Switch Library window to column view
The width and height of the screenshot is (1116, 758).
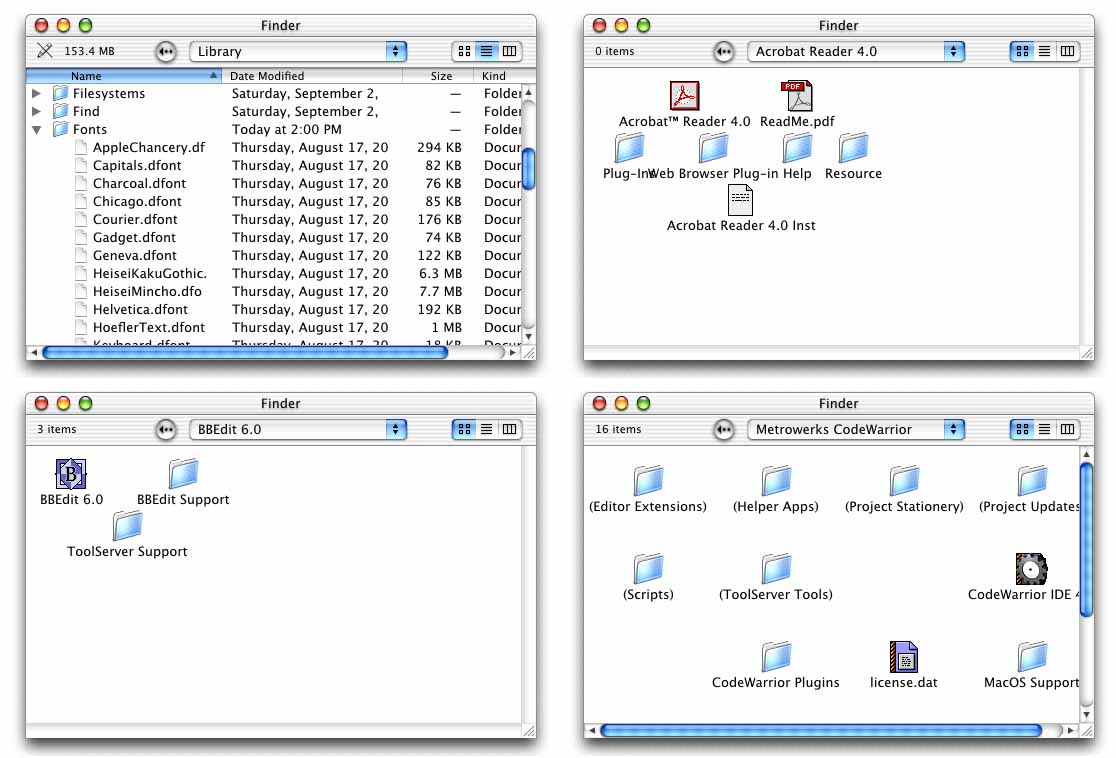click(510, 51)
